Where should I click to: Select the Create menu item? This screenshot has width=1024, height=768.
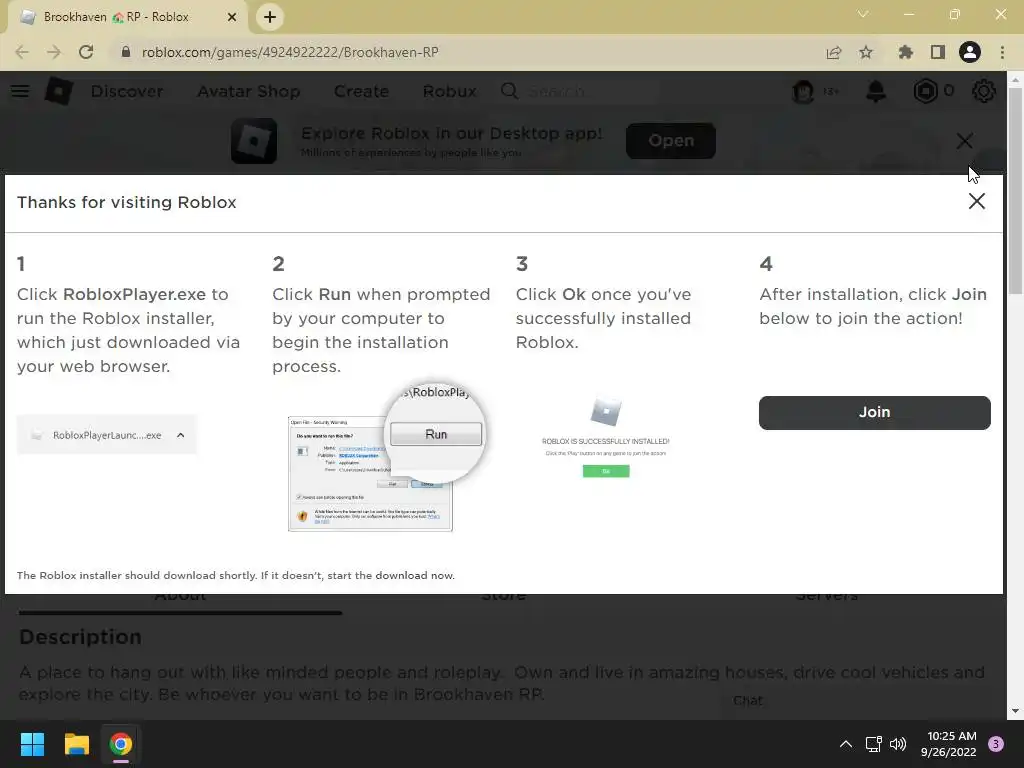click(x=361, y=91)
